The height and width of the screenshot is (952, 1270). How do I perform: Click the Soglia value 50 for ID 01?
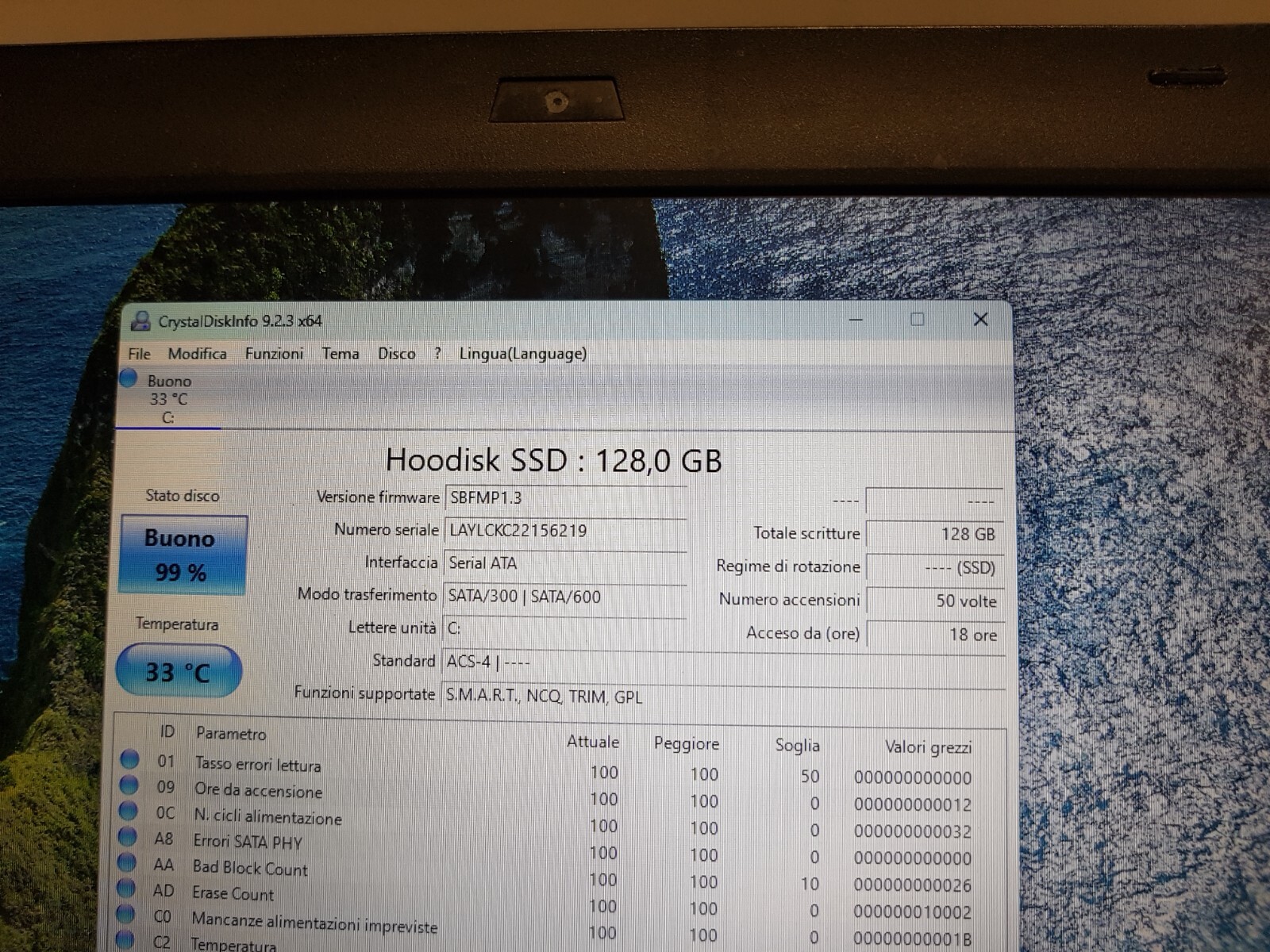[810, 776]
